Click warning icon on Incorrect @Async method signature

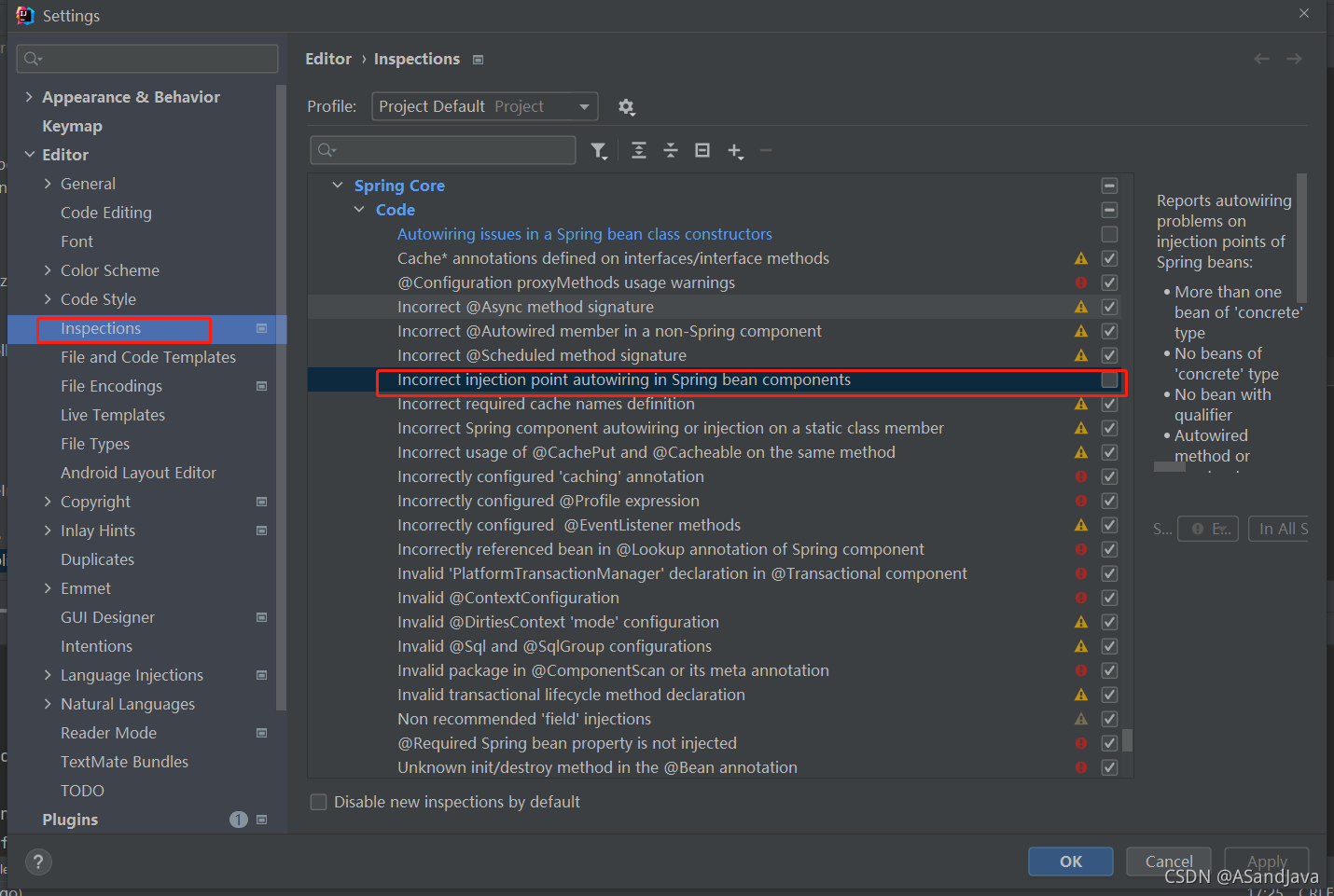point(1081,307)
